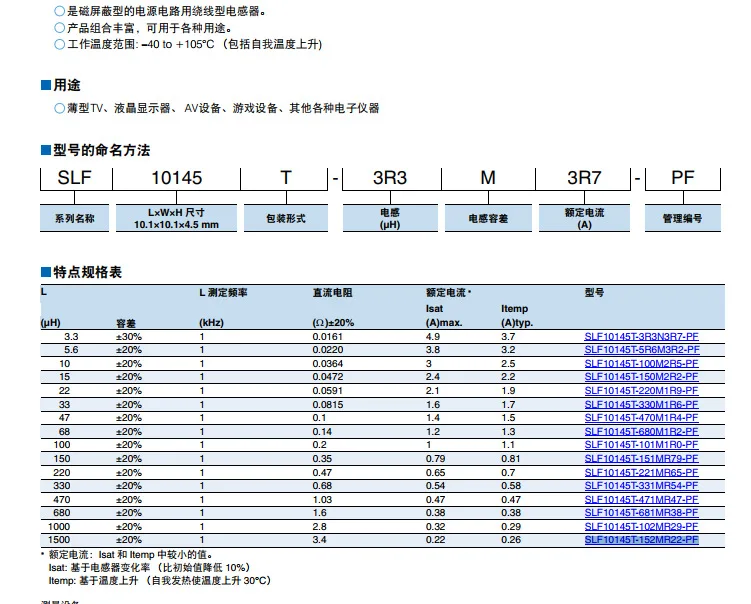Viewport: 751px width, 604px height.
Task: Open the SLF10145T-681MR38-PF part link
Action: point(641,513)
